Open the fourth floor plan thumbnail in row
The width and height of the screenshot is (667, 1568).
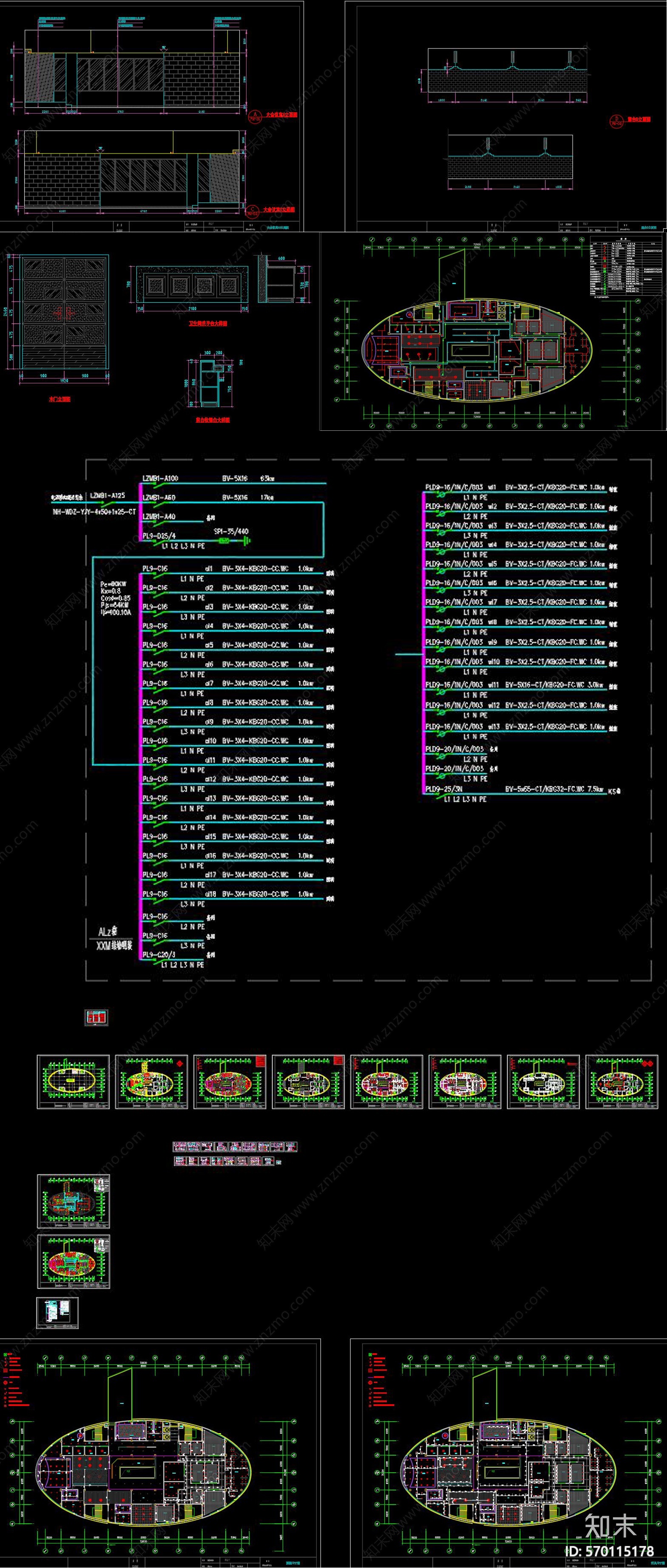tap(309, 1081)
